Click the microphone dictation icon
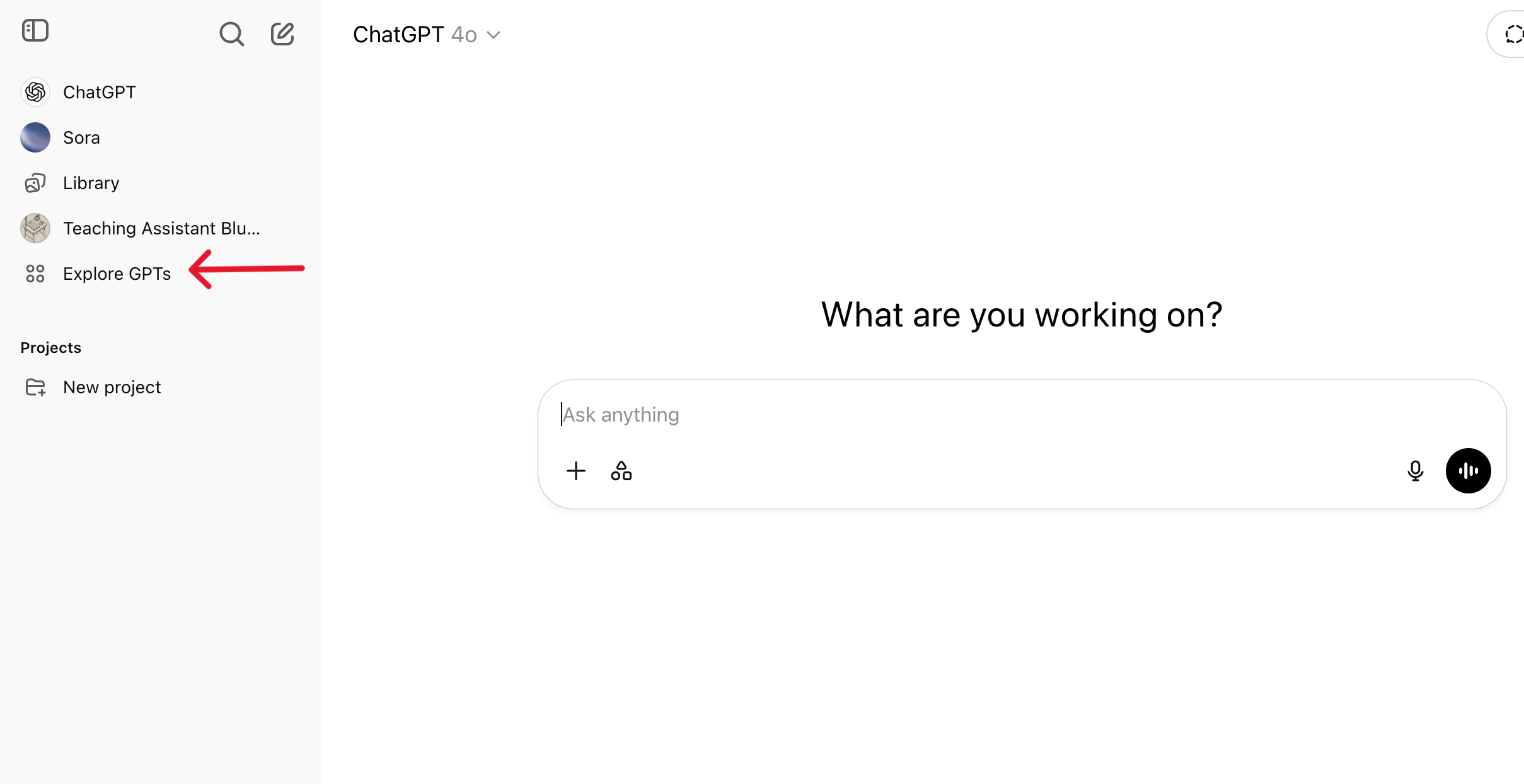Viewport: 1524px width, 784px height. [1415, 471]
